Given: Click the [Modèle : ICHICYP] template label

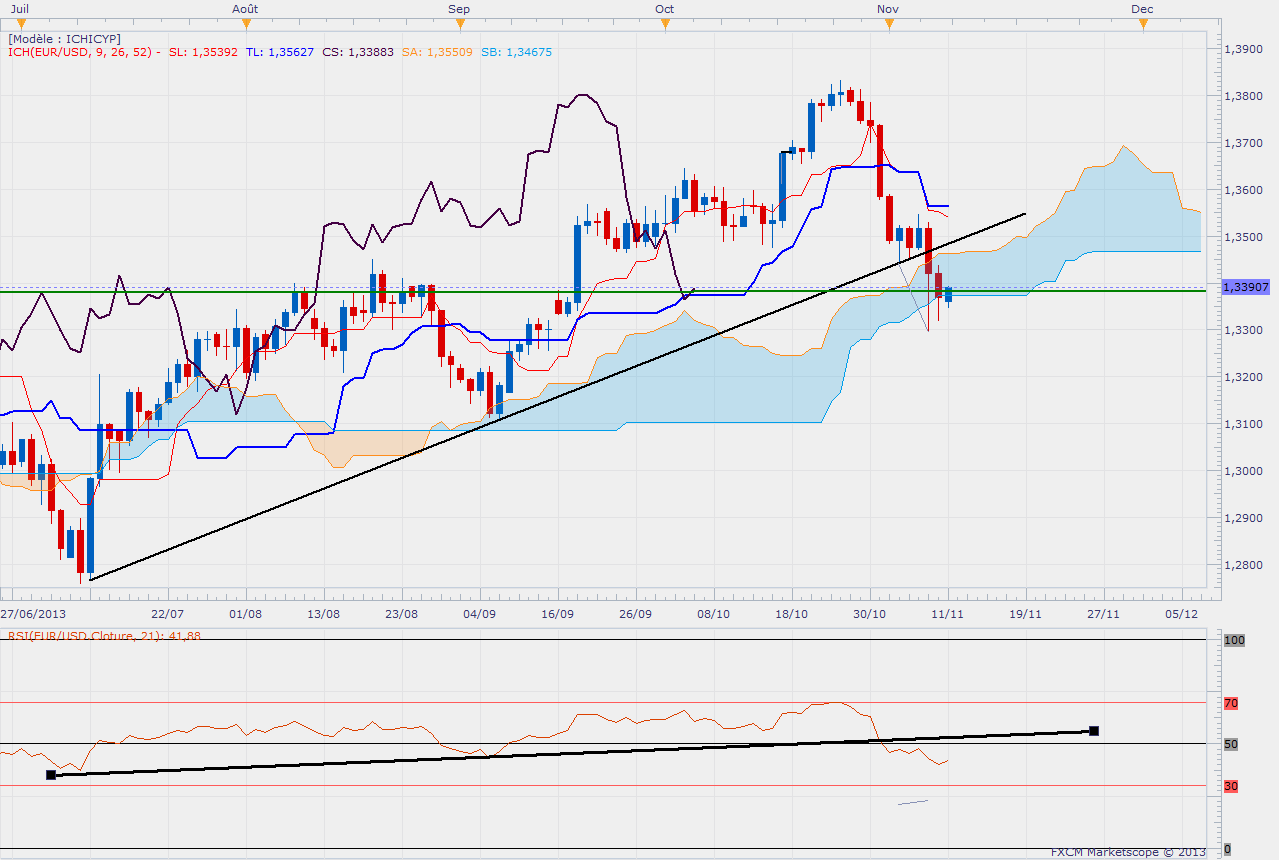Looking at the screenshot, I should [64, 38].
